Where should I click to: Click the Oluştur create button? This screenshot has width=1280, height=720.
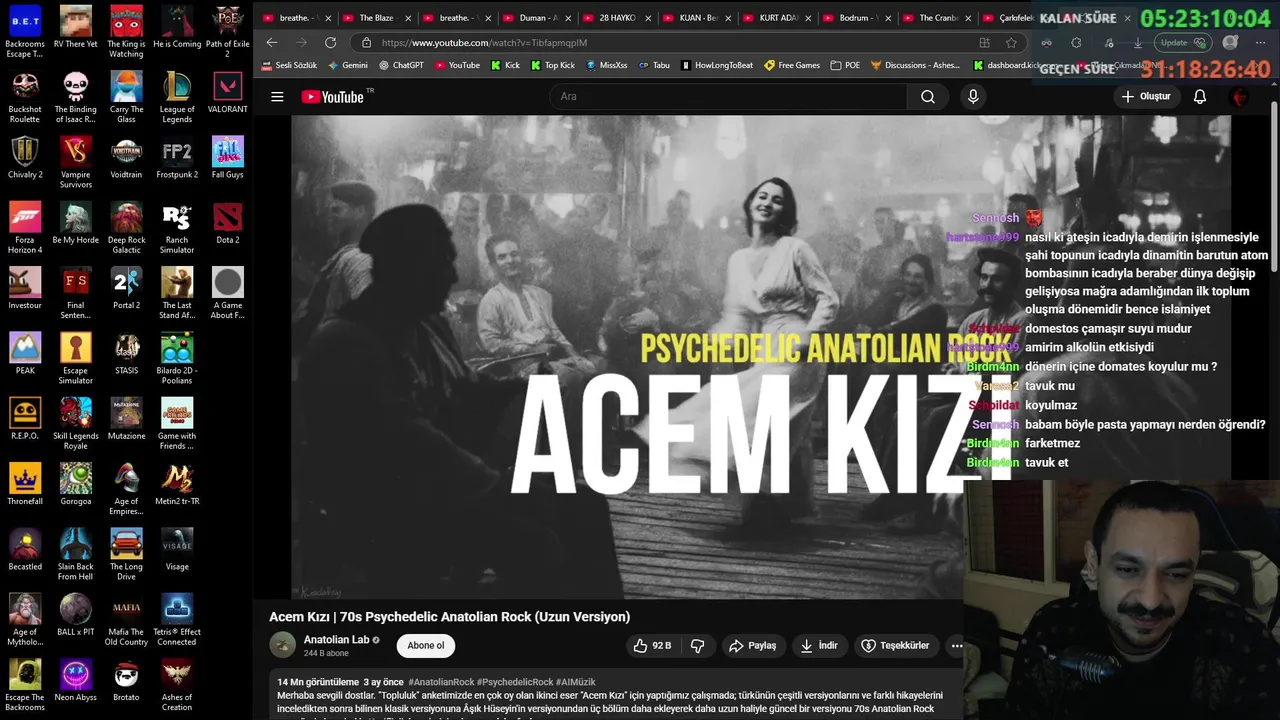1146,97
